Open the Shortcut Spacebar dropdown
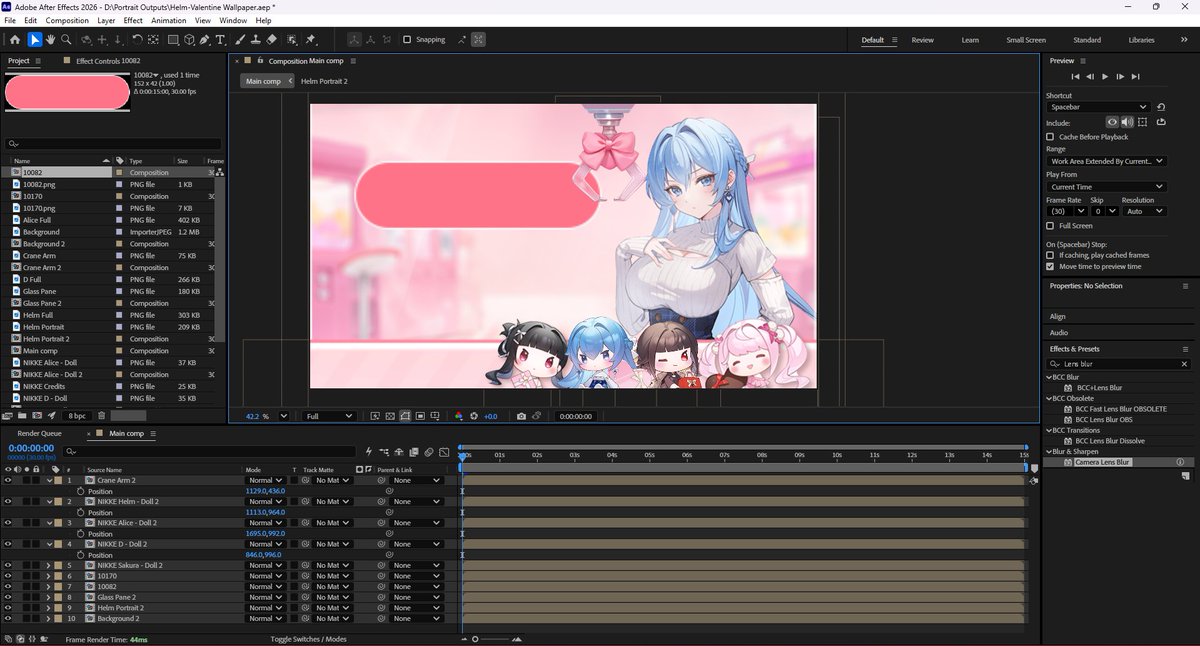 [x=1097, y=107]
